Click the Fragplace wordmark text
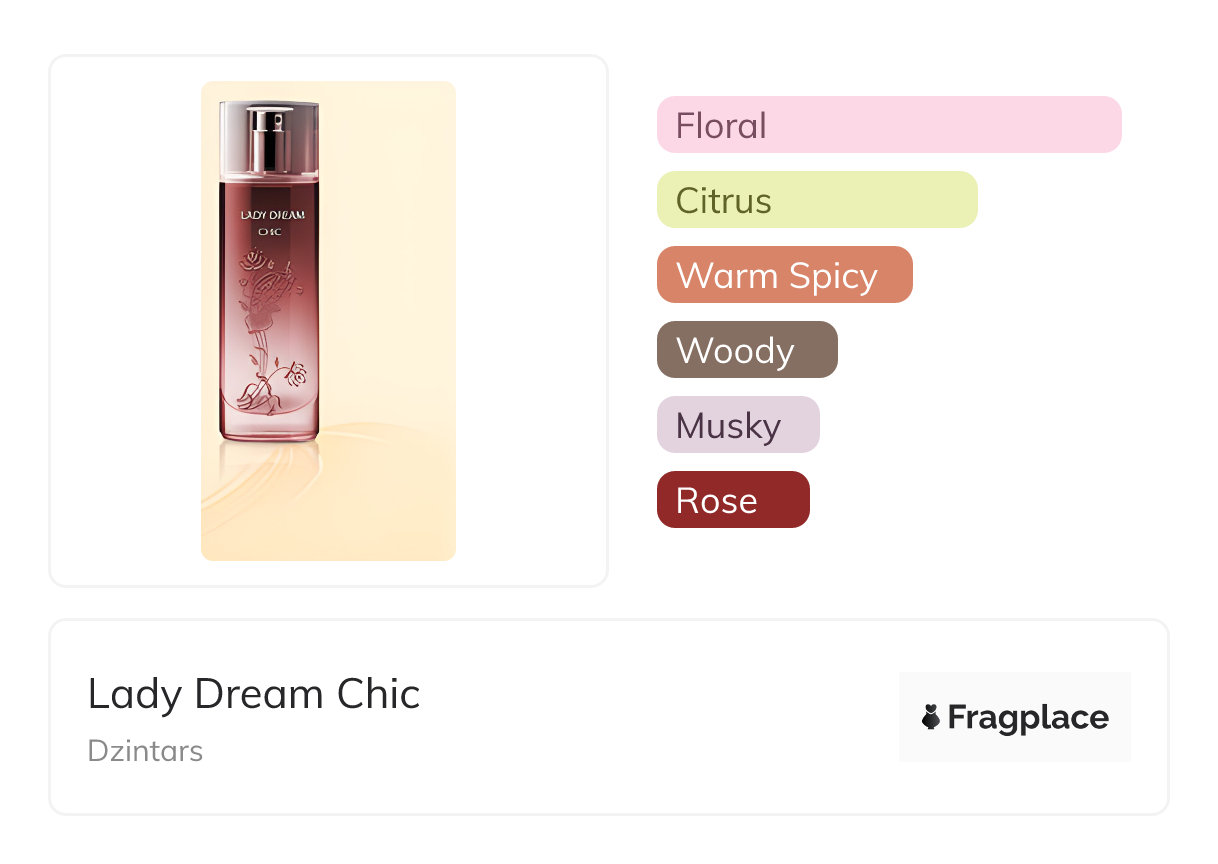Viewport: 1218px width, 864px height. 1028,717
